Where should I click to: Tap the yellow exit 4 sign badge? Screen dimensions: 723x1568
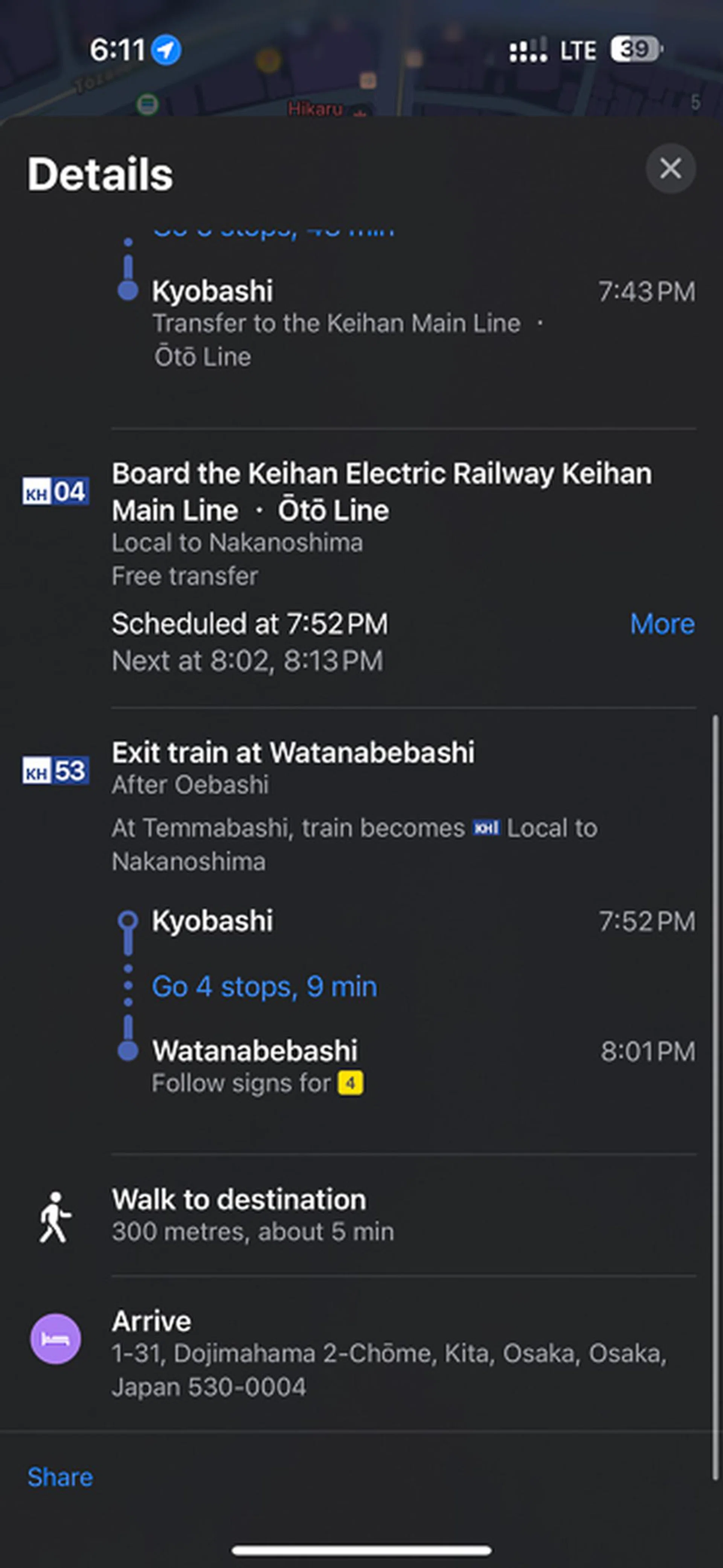(x=351, y=1084)
